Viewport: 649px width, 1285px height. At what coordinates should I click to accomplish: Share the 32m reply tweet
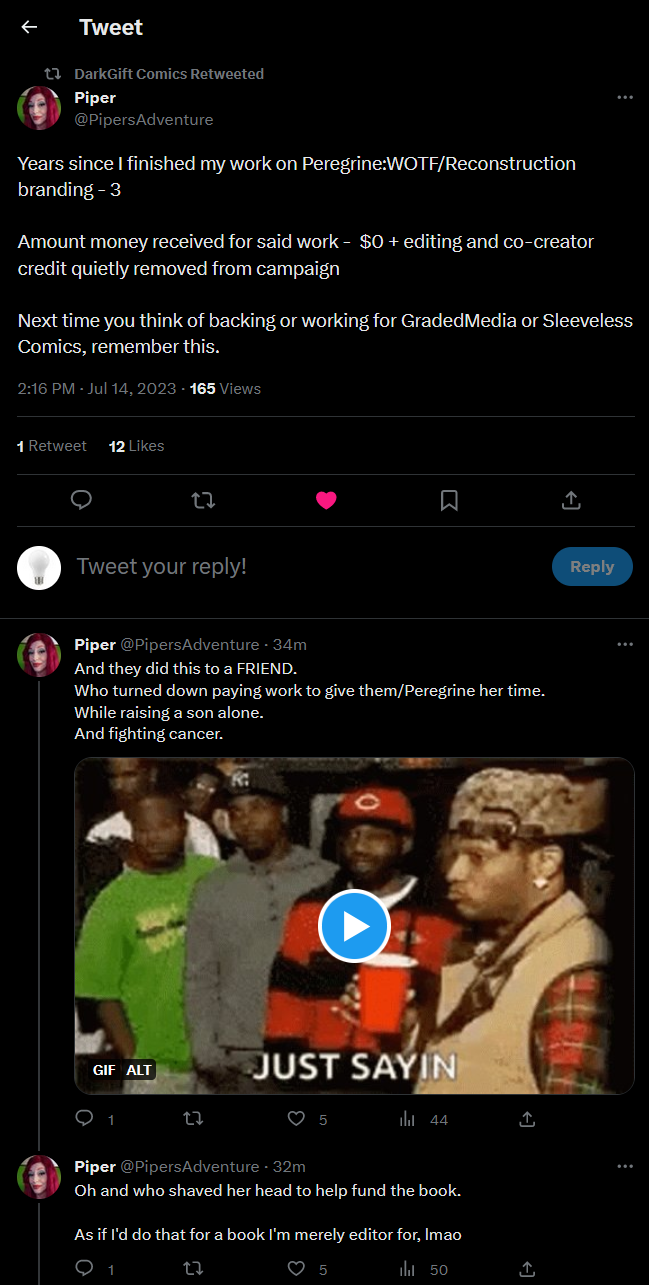point(527,1269)
